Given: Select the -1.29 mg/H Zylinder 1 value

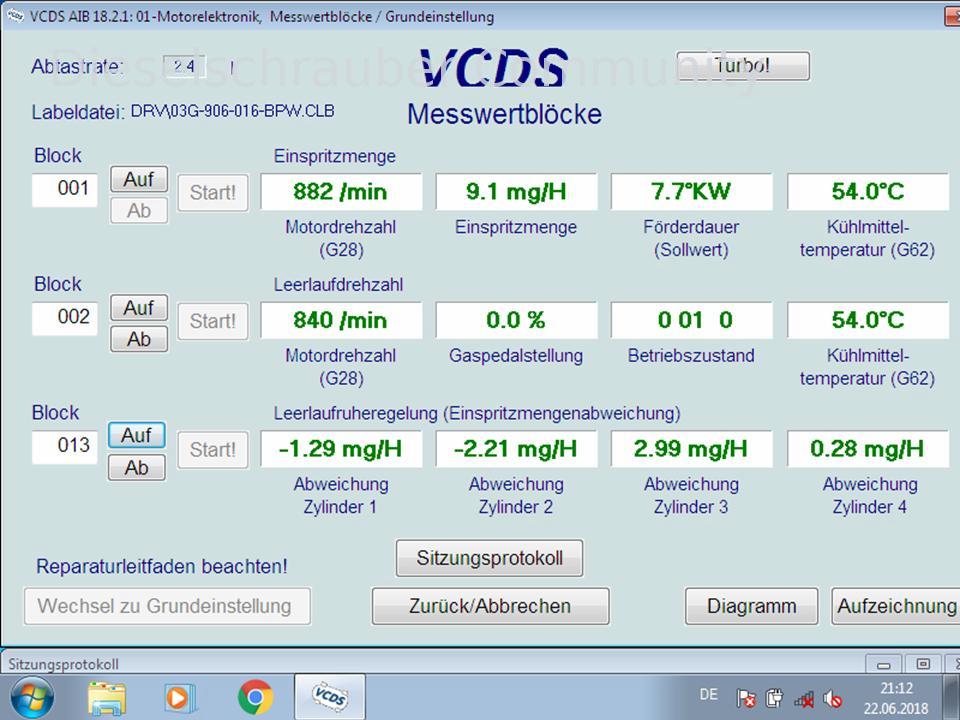Looking at the screenshot, I should [341, 449].
